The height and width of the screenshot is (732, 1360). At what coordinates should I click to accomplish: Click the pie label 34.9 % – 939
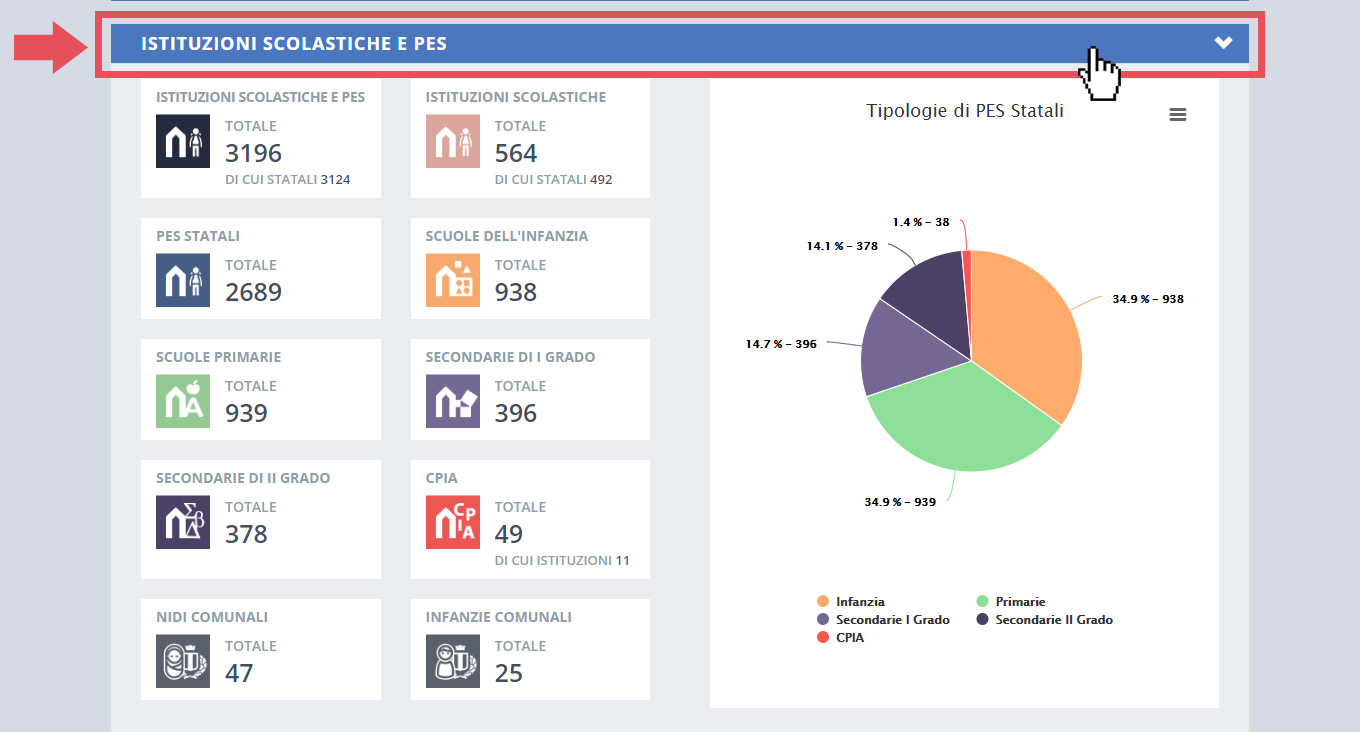pyautogui.click(x=900, y=502)
